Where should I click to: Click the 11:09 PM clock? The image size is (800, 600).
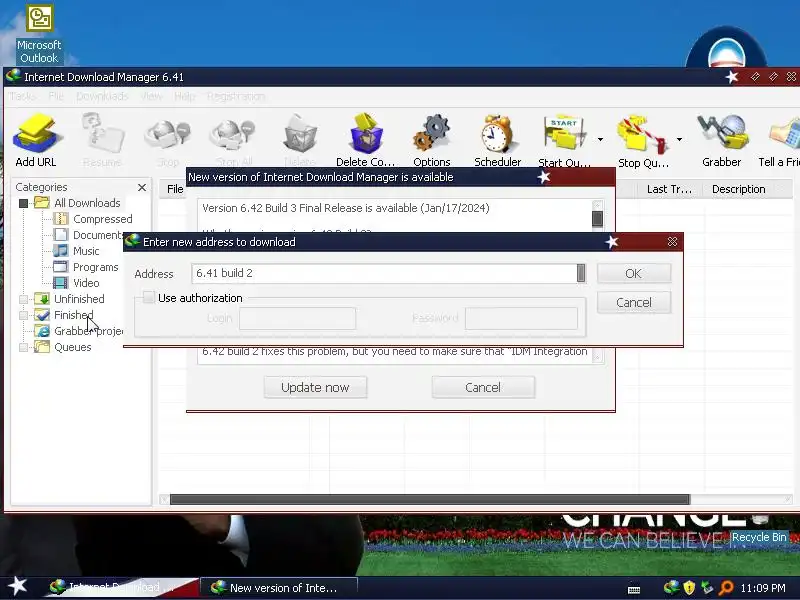[763, 588]
